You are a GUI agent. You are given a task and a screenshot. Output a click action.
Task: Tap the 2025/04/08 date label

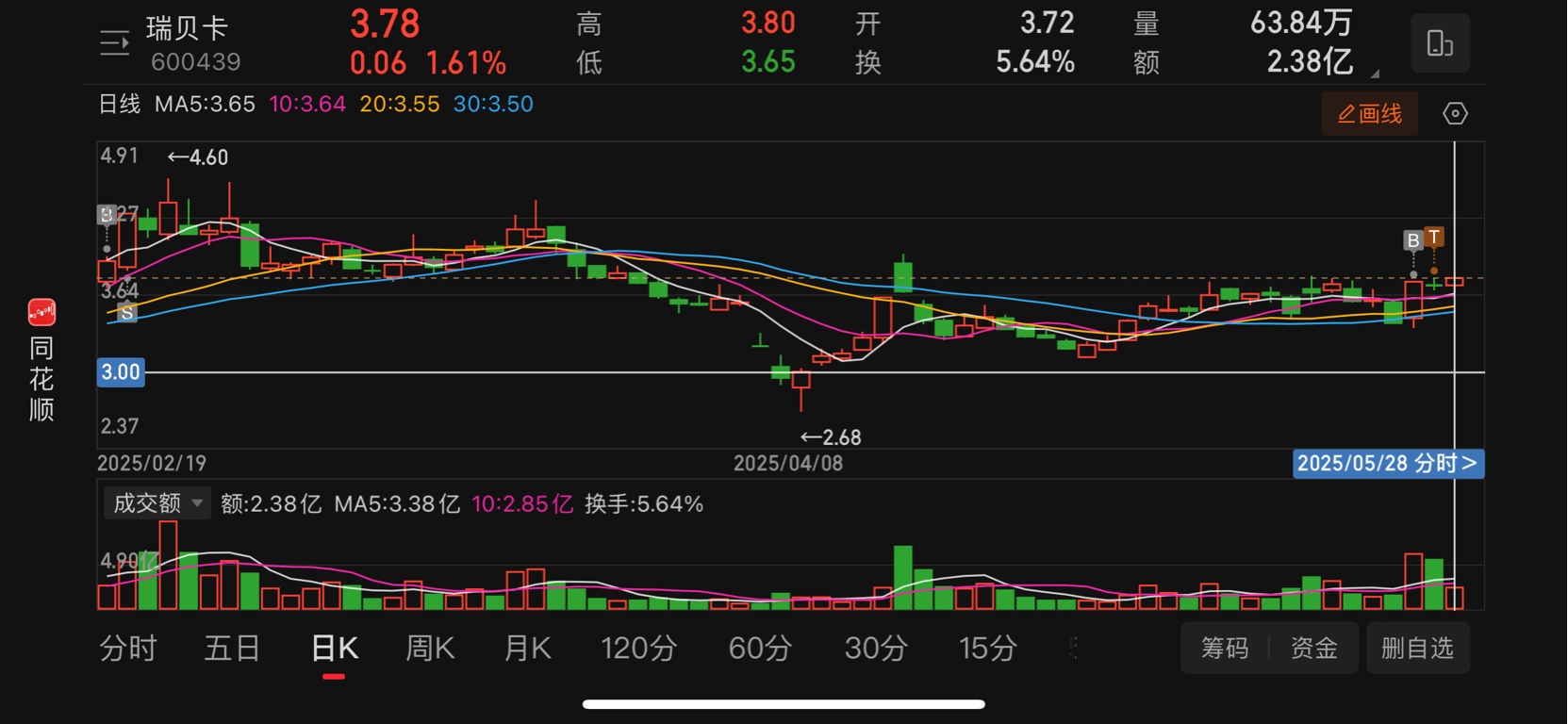(x=788, y=464)
